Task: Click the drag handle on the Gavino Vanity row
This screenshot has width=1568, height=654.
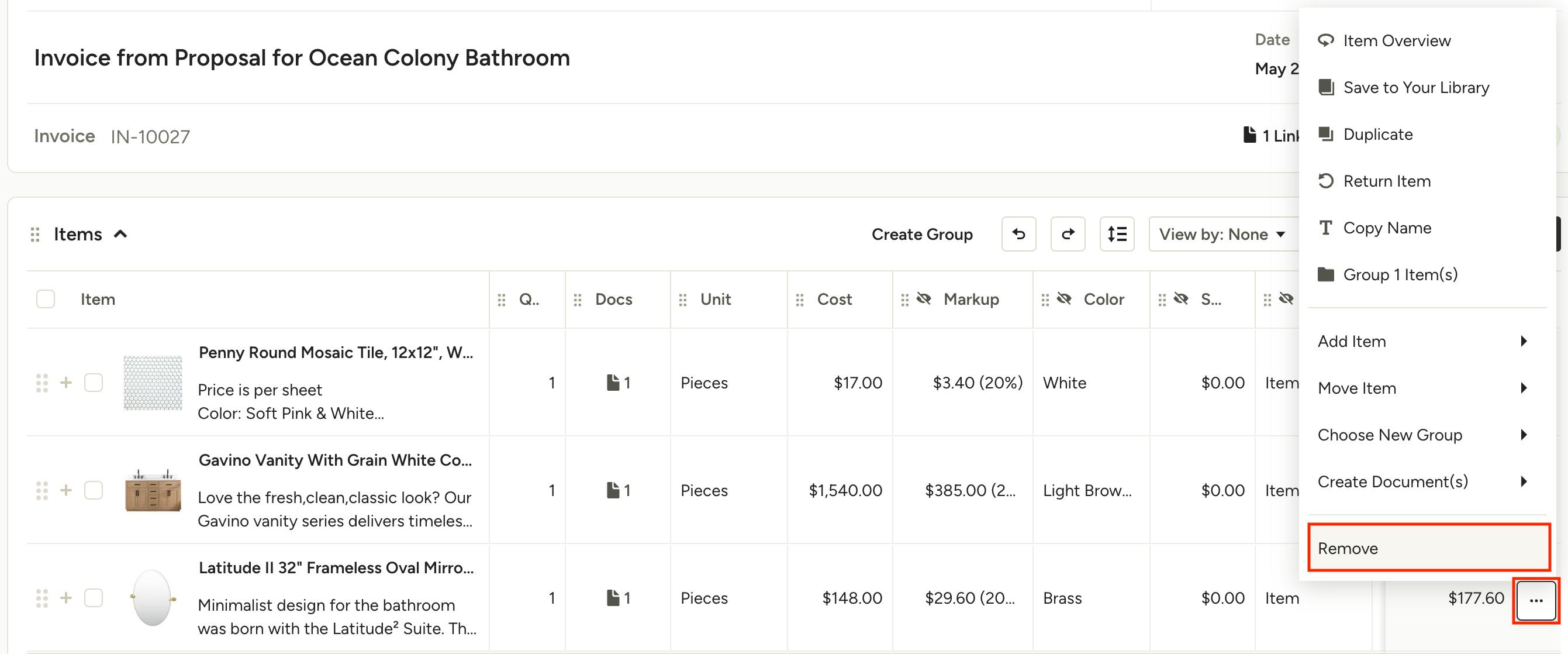Action: 42,490
